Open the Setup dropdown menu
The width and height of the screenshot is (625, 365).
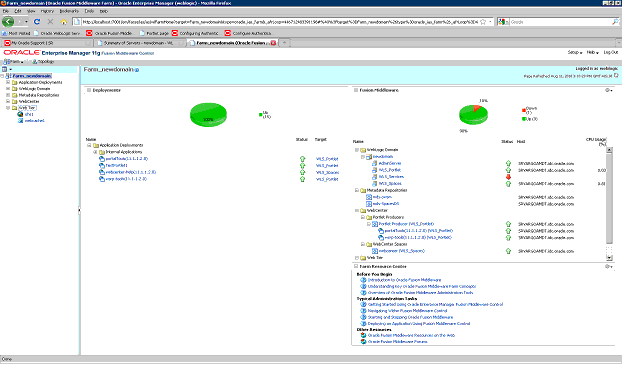tap(575, 53)
